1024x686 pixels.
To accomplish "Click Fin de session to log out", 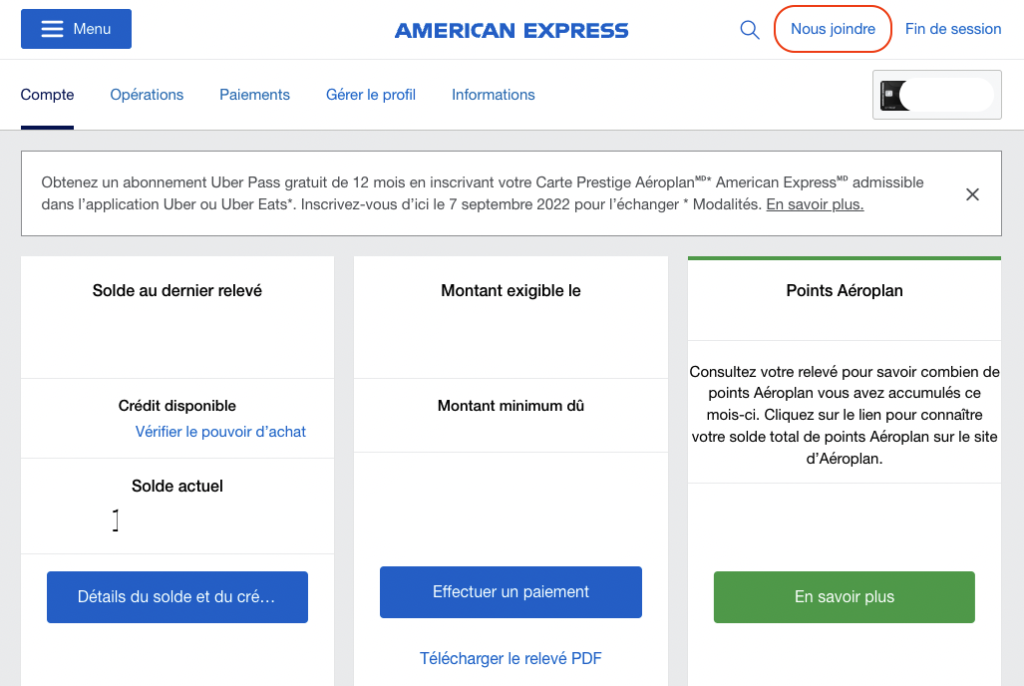I will coord(952,28).
